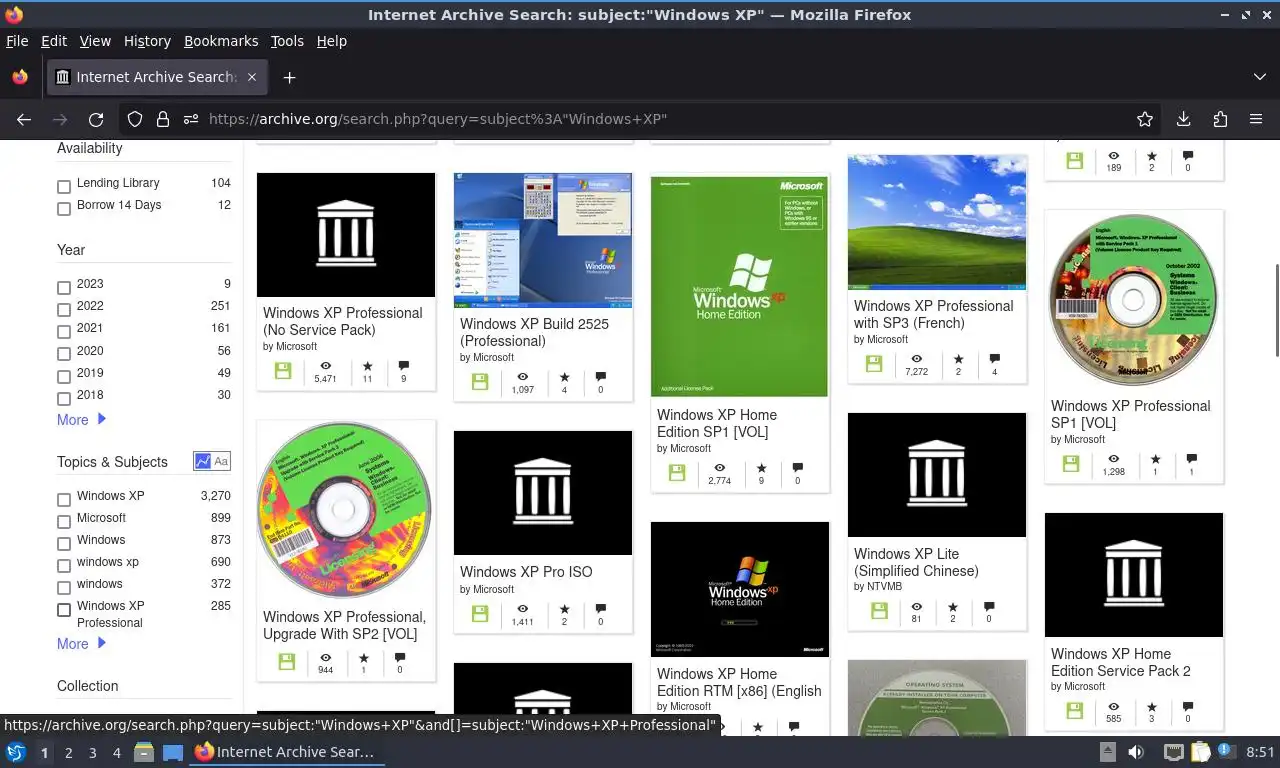Open Windows XP Build 2525 (Professional) title link
Image resolution: width=1280 pixels, height=768 pixels.
click(534, 332)
